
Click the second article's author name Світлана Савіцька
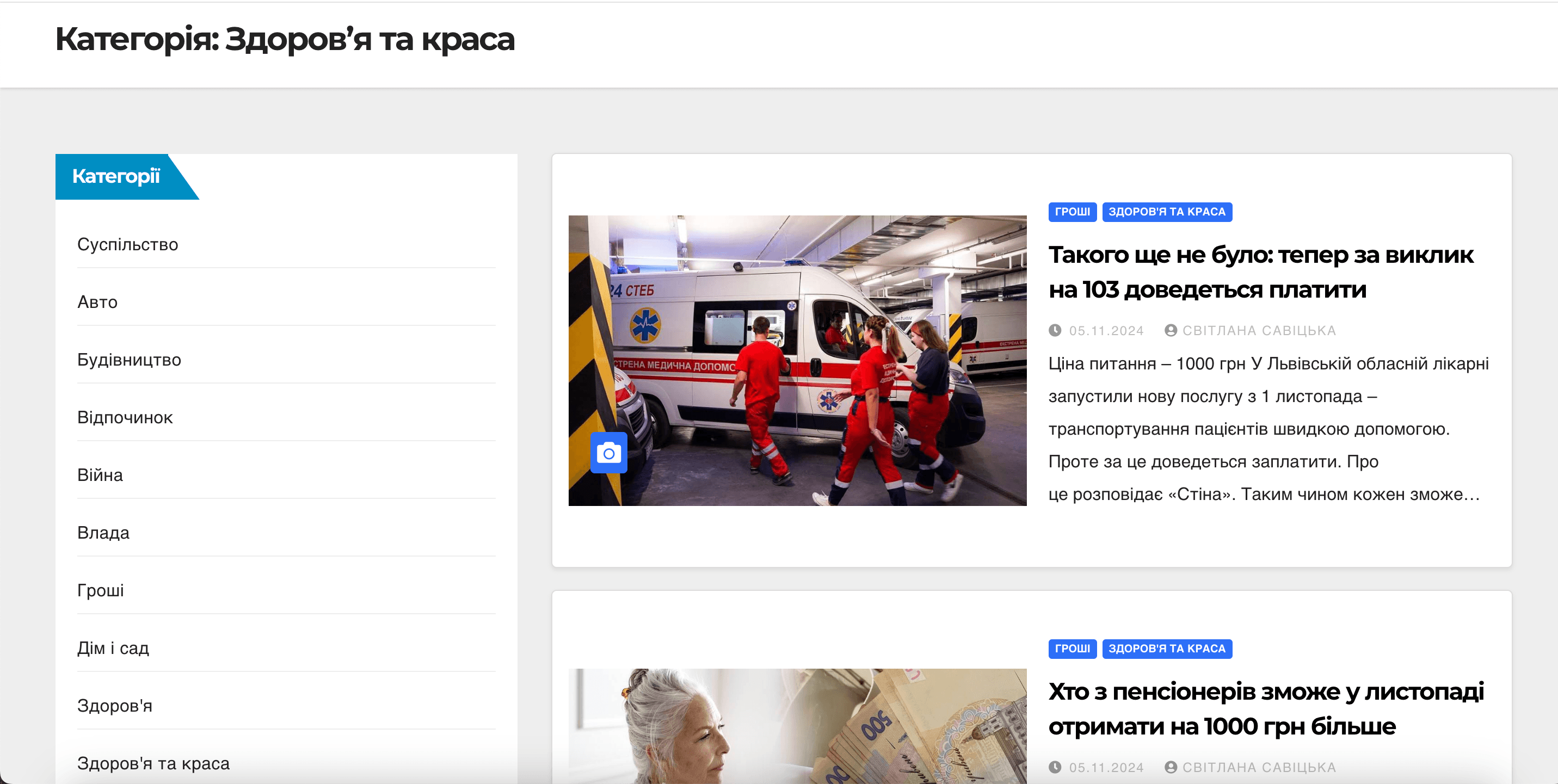tap(1259, 767)
